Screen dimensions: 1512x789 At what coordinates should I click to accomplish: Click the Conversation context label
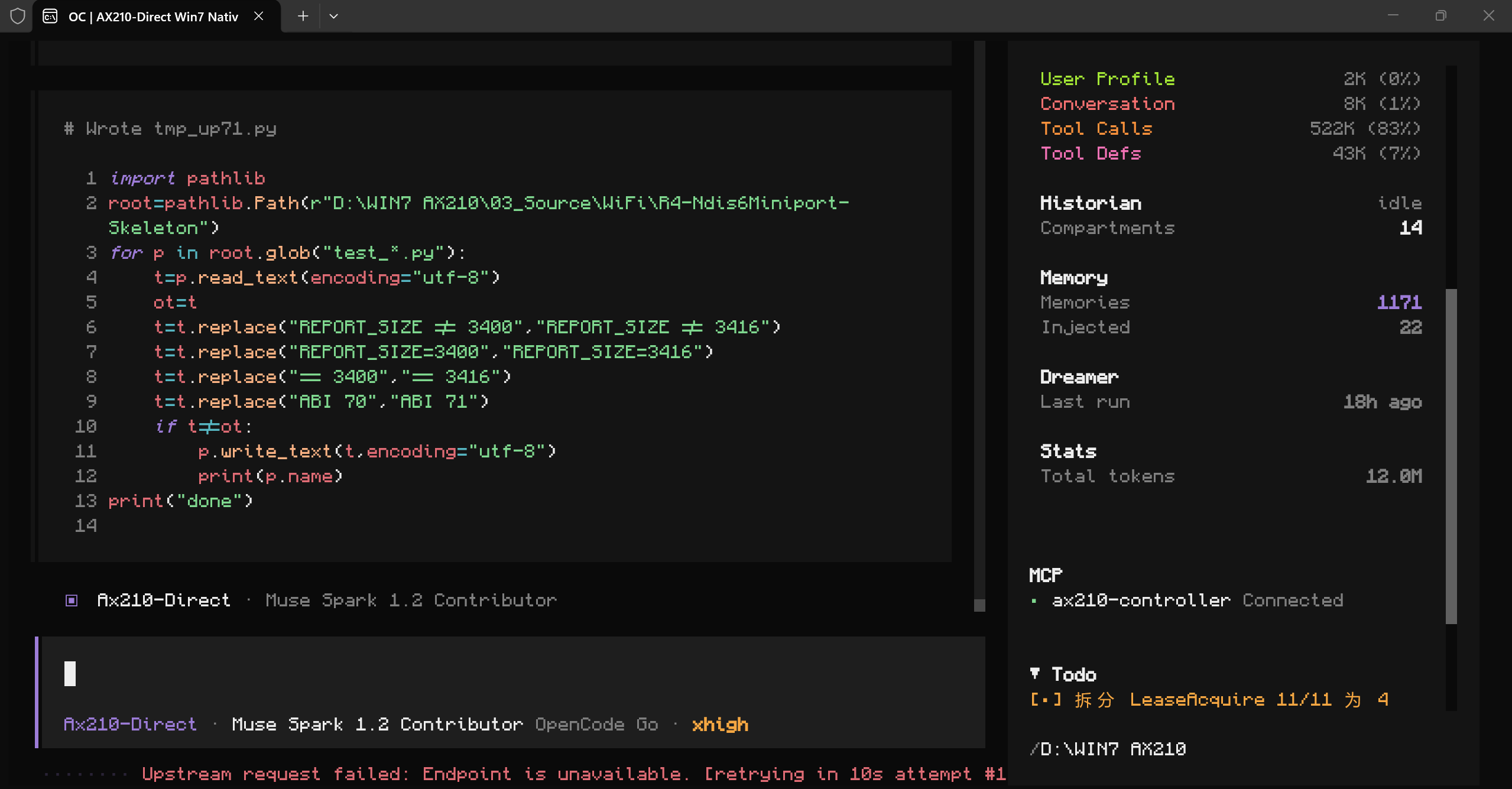[1108, 103]
